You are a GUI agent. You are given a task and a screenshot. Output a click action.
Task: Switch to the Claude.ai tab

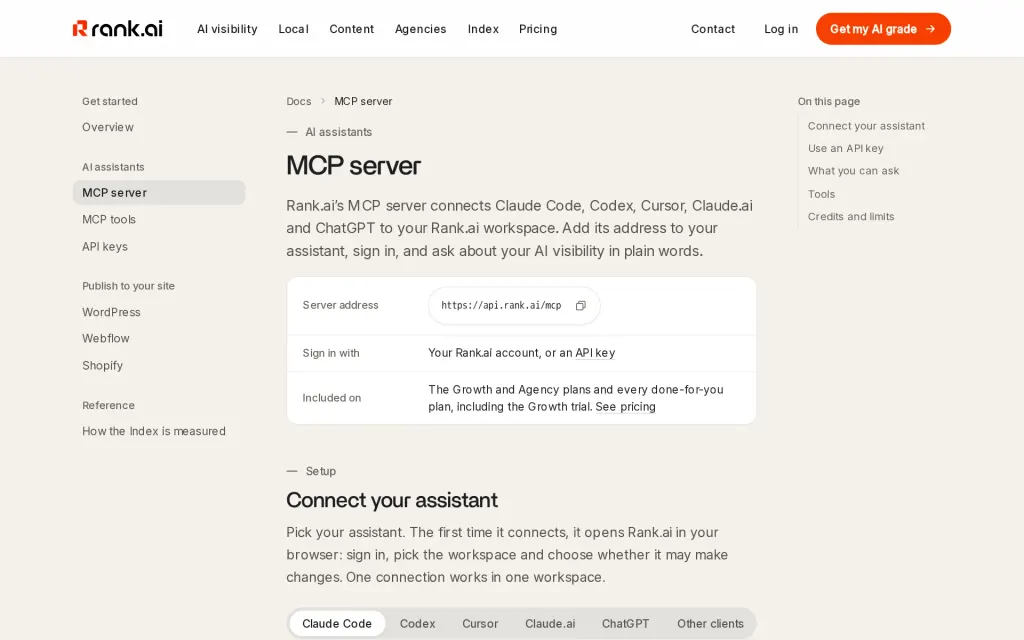(x=550, y=624)
